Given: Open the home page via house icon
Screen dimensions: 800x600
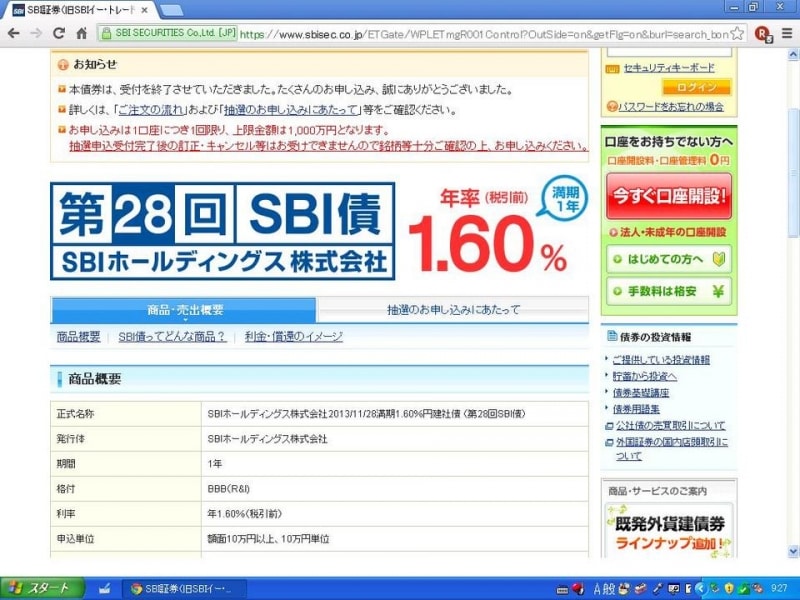Looking at the screenshot, I should pyautogui.click(x=82, y=34).
